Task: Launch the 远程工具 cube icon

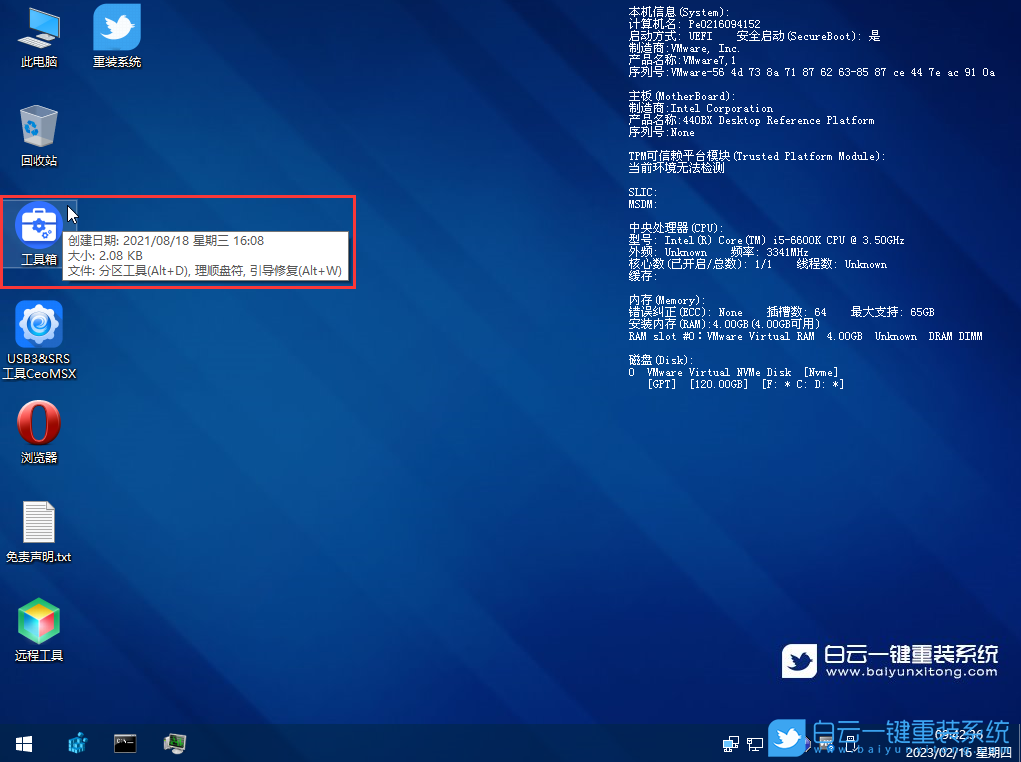Action: 39,621
